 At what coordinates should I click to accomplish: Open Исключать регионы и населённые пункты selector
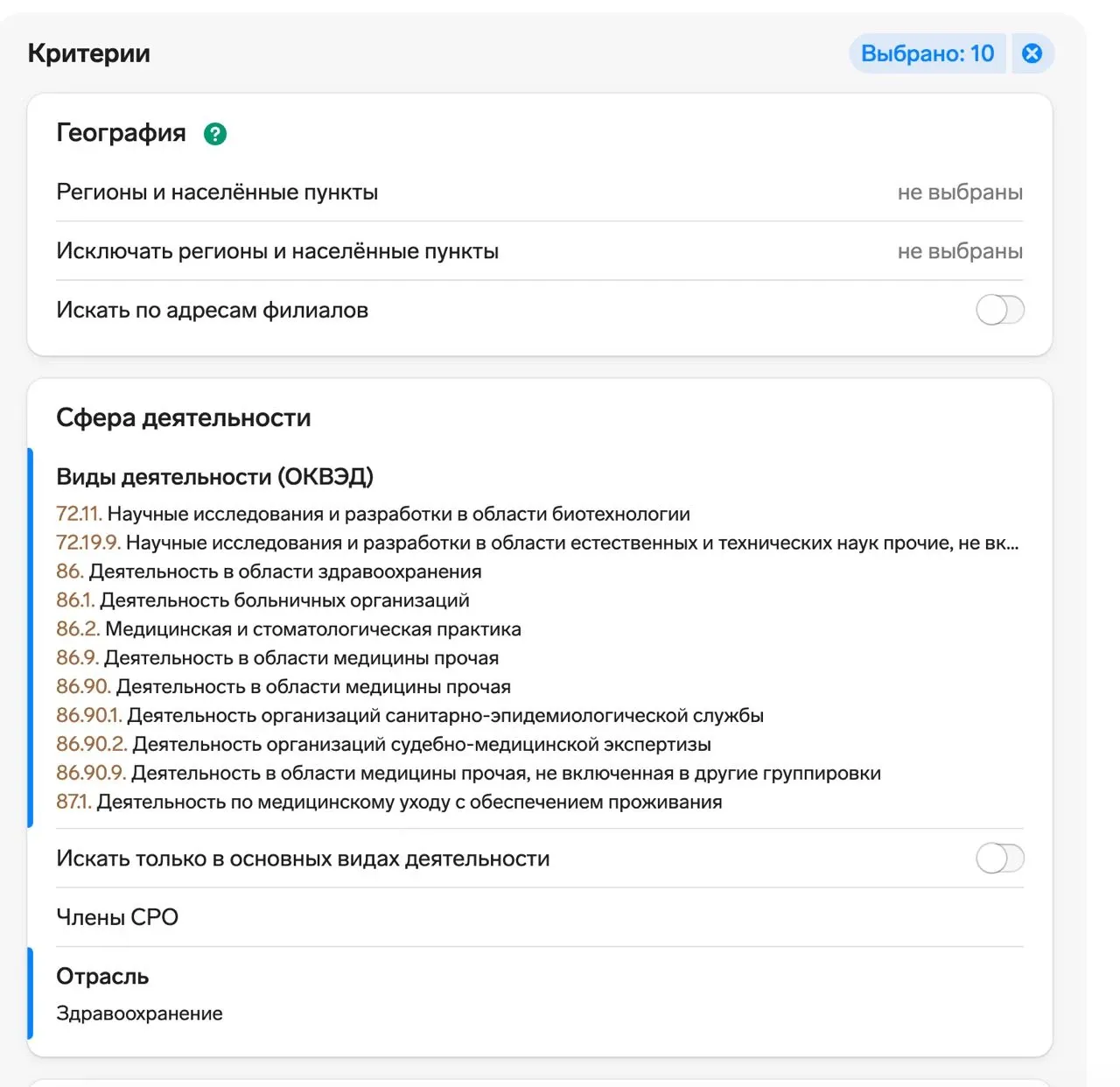coord(277,251)
